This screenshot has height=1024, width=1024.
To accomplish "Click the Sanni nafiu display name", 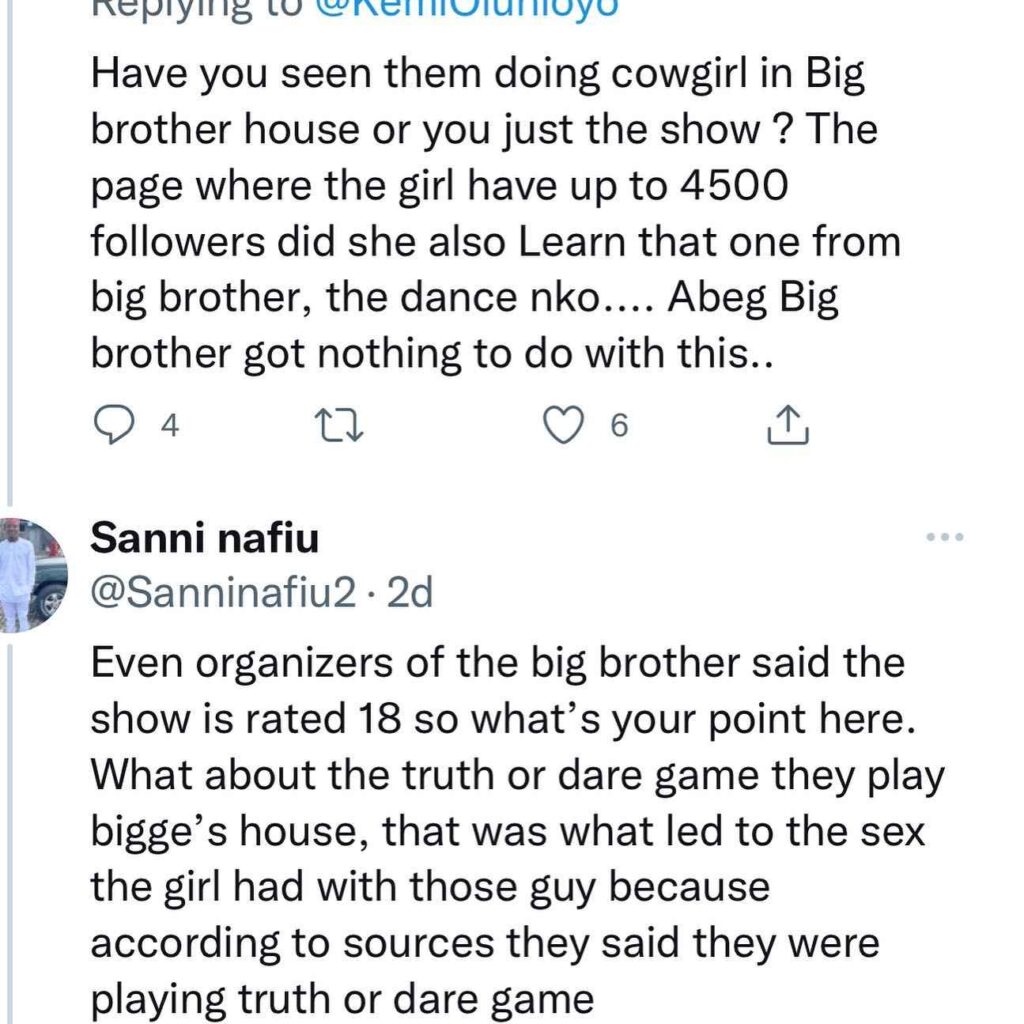I will (204, 540).
